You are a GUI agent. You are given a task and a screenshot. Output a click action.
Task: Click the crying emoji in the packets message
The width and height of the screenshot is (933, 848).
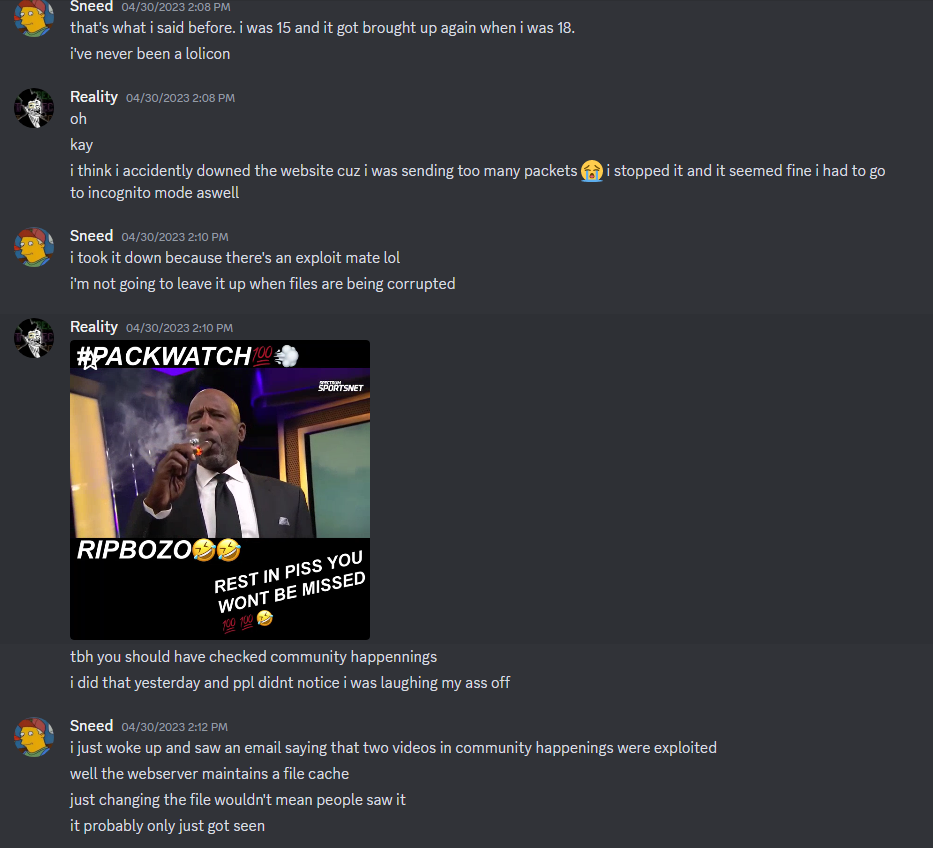(x=591, y=171)
